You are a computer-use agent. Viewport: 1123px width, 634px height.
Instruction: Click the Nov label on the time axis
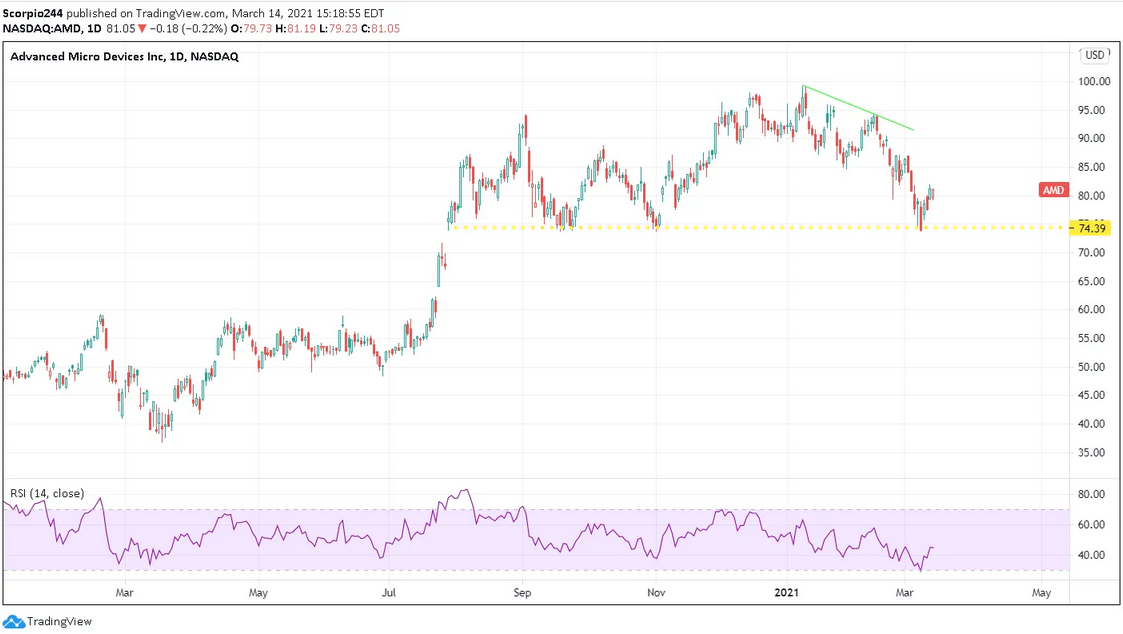tap(656, 592)
